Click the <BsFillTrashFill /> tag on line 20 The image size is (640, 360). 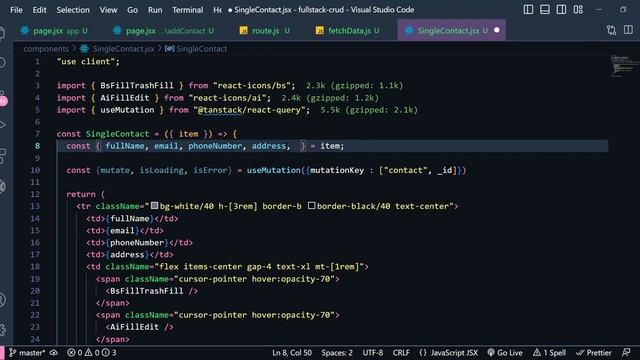pyautogui.click(x=151, y=291)
